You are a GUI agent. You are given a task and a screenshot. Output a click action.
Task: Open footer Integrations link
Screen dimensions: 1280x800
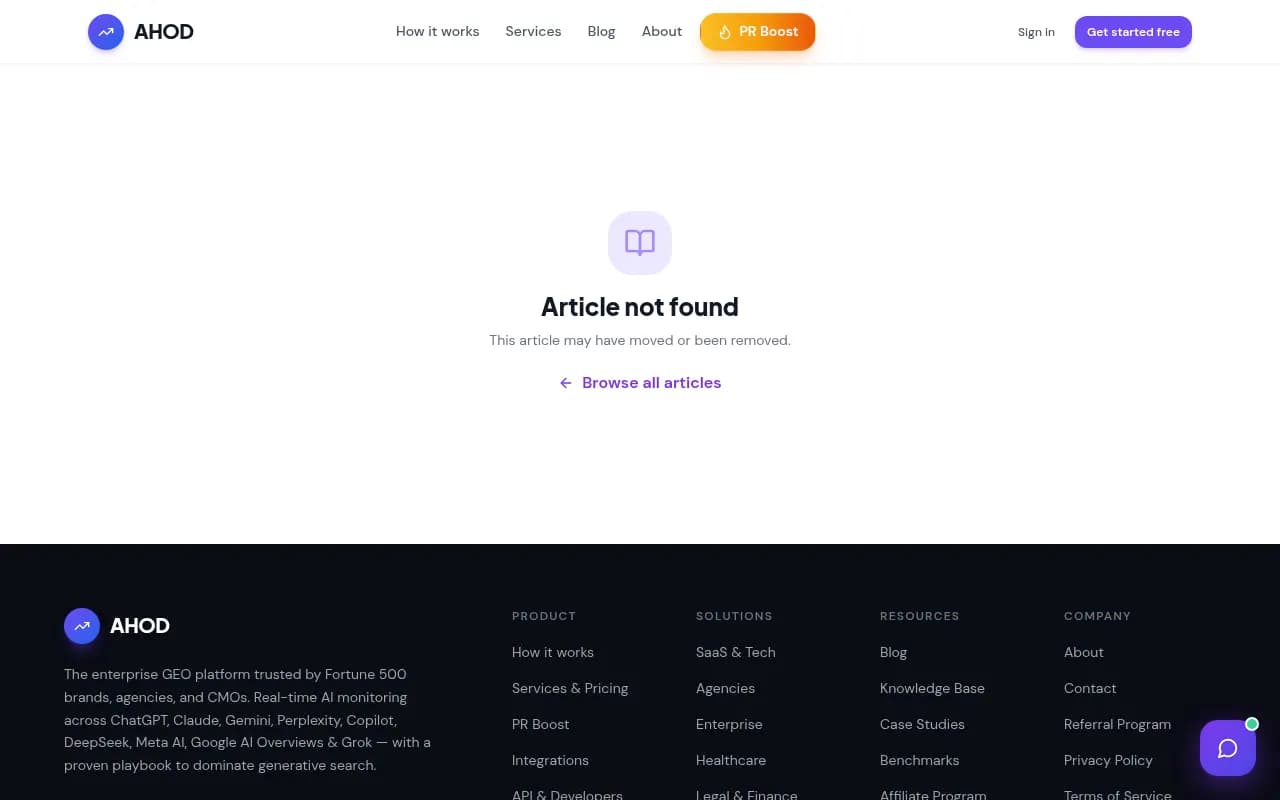(x=550, y=760)
